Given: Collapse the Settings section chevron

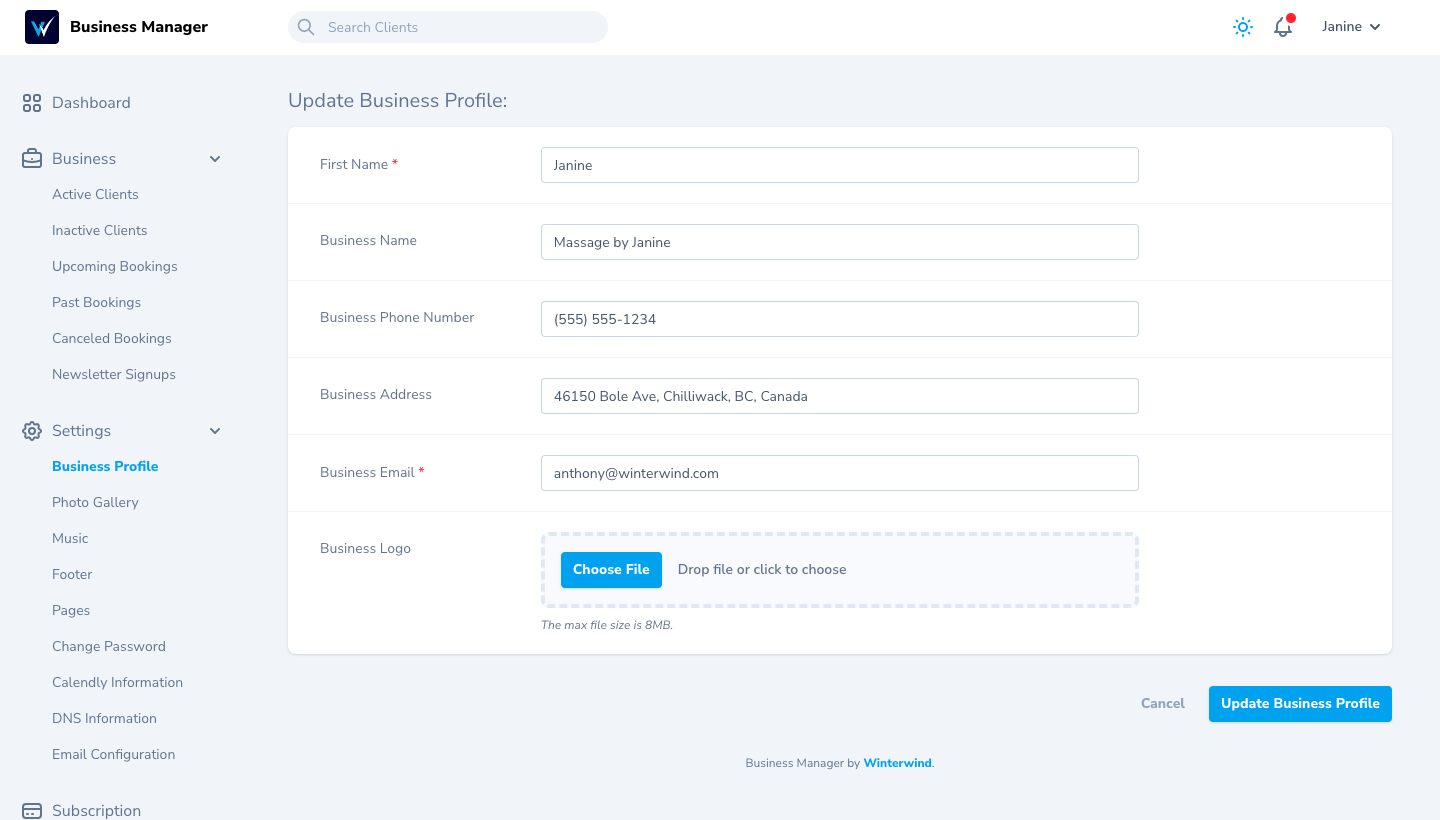Looking at the screenshot, I should (215, 430).
